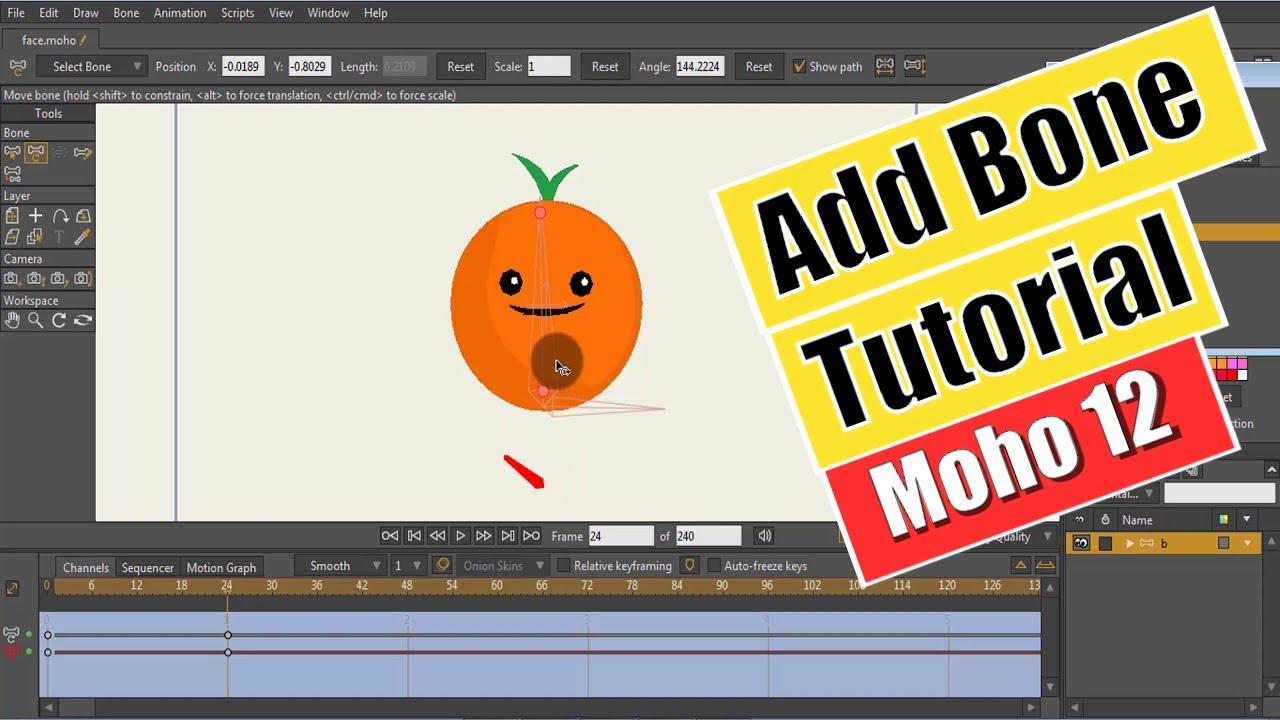
Task: Jump to the end frame
Action: tap(507, 536)
